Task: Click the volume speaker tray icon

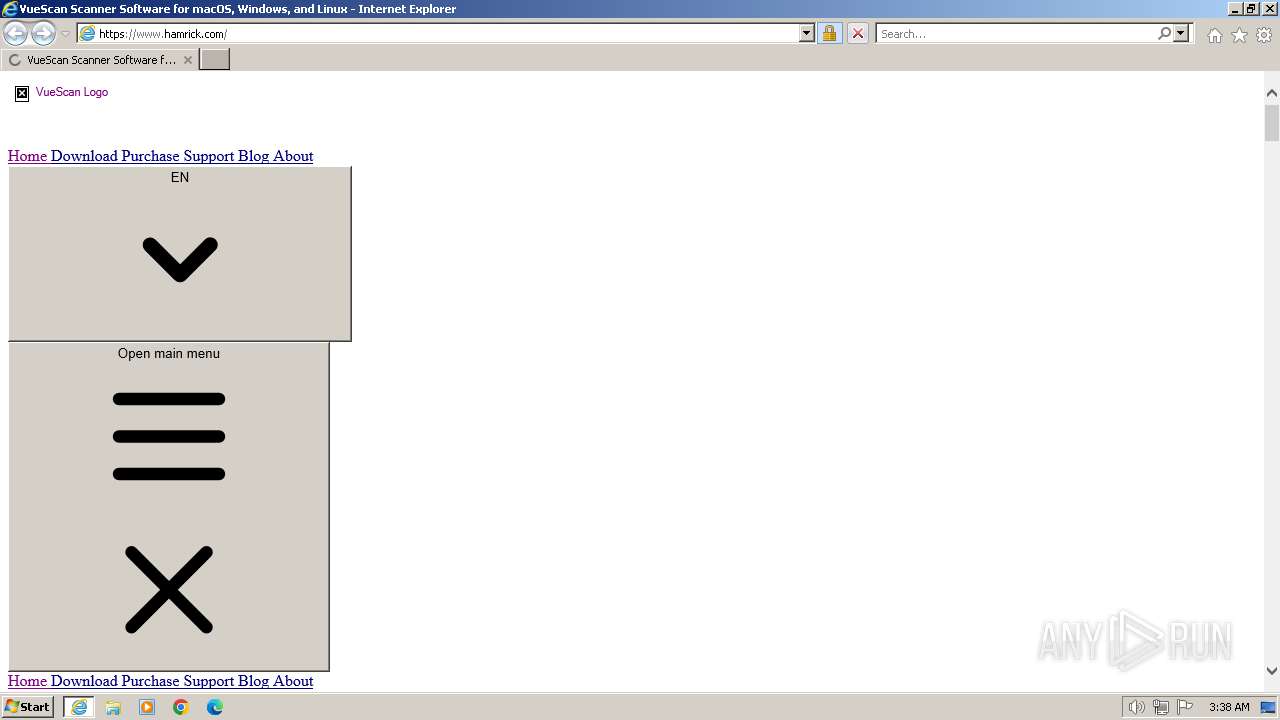Action: [x=1136, y=707]
